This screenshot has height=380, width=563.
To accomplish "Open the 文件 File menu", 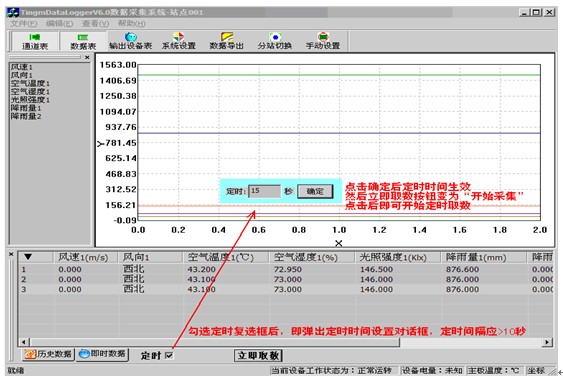I will 23,24.
